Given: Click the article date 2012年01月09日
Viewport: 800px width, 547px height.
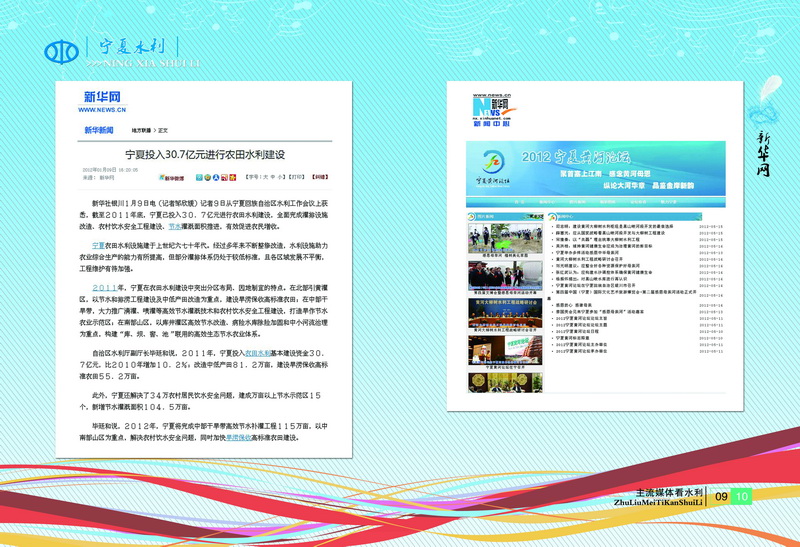Looking at the screenshot, I should (x=99, y=170).
